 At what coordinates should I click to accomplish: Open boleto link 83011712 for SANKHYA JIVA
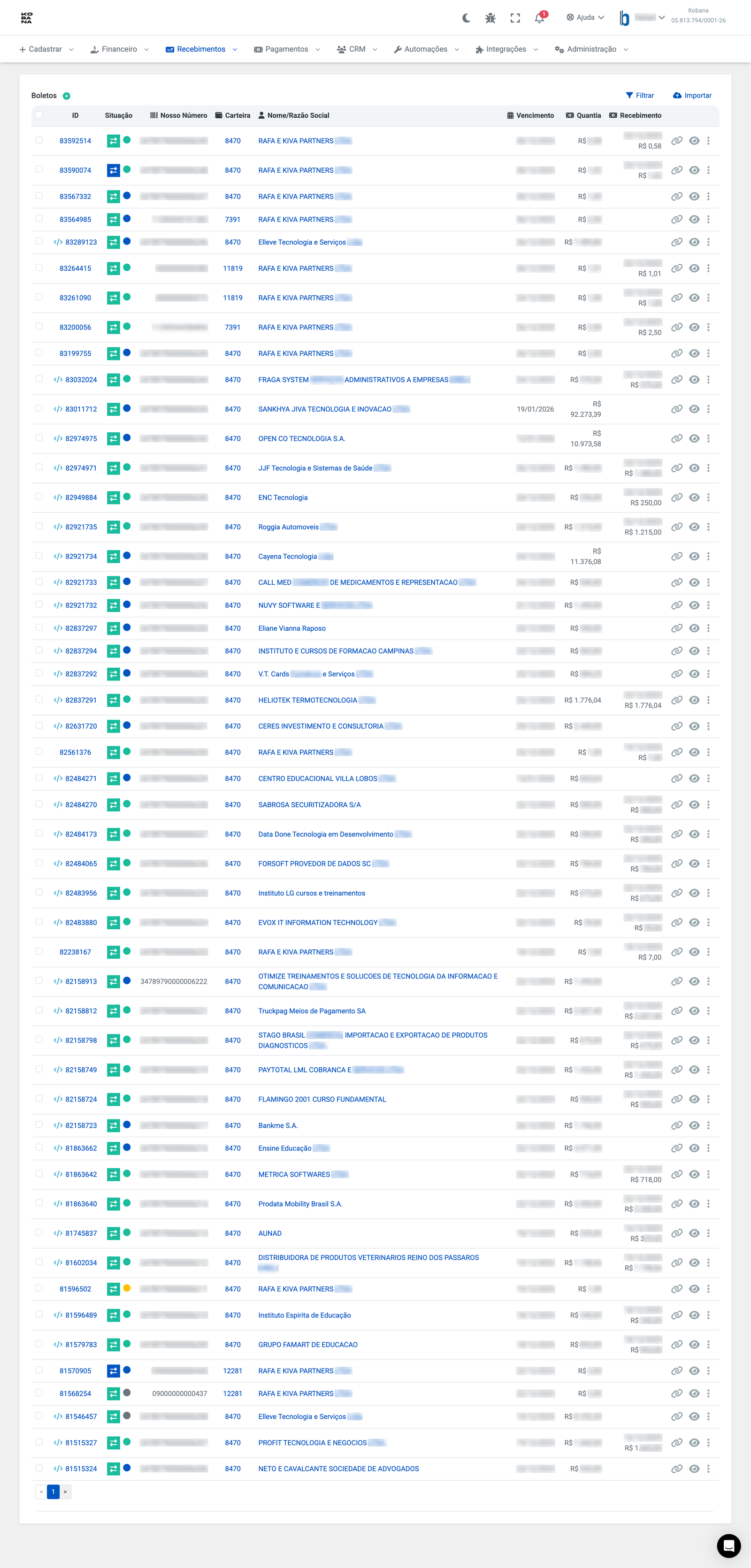tap(81, 408)
